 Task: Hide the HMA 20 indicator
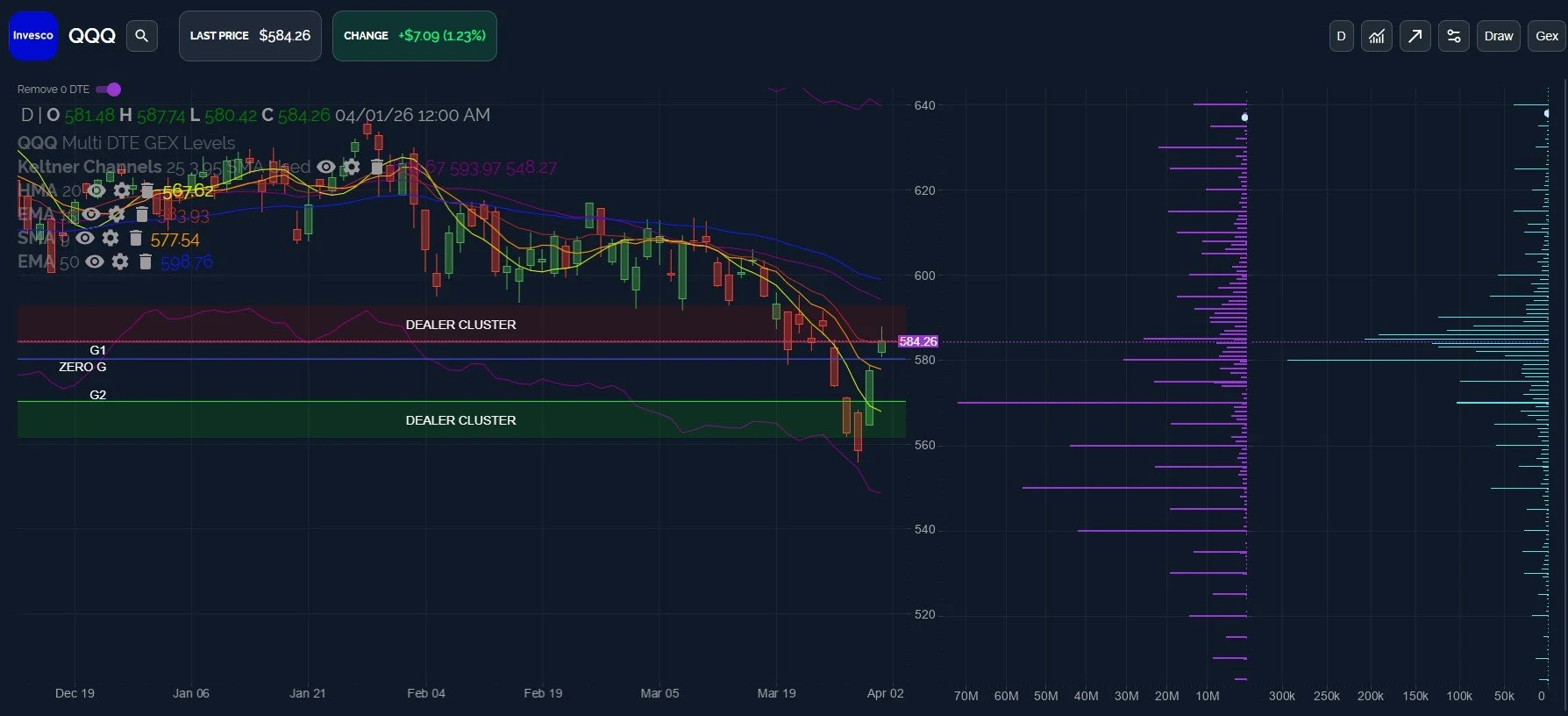[x=96, y=190]
